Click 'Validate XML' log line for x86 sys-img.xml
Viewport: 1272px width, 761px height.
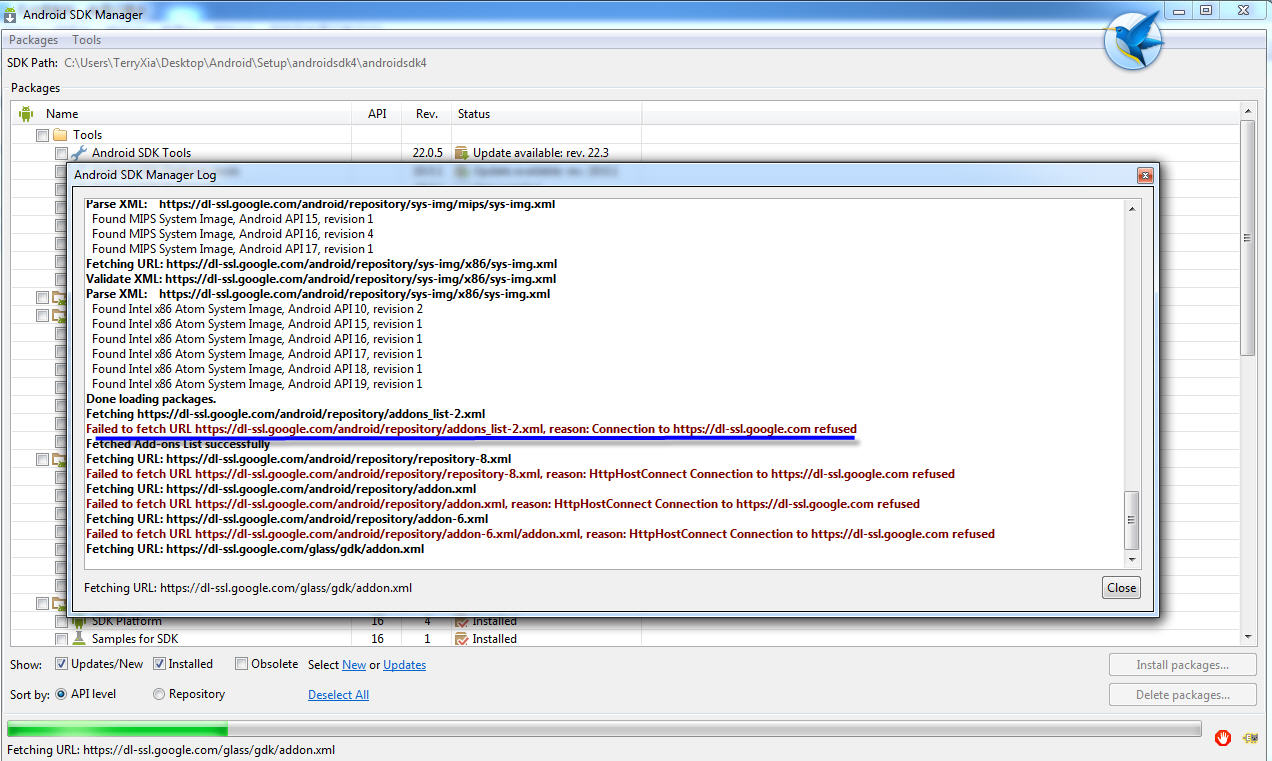point(321,279)
